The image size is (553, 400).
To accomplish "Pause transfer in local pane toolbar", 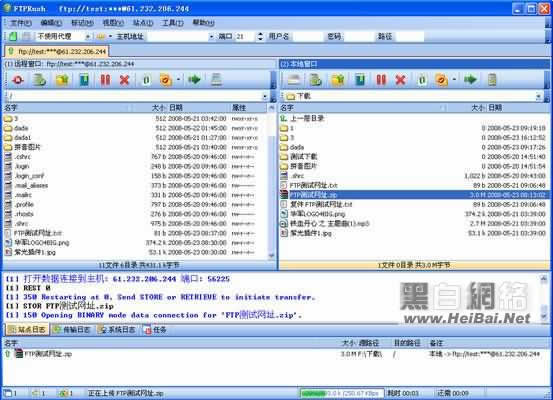I will click(381, 80).
